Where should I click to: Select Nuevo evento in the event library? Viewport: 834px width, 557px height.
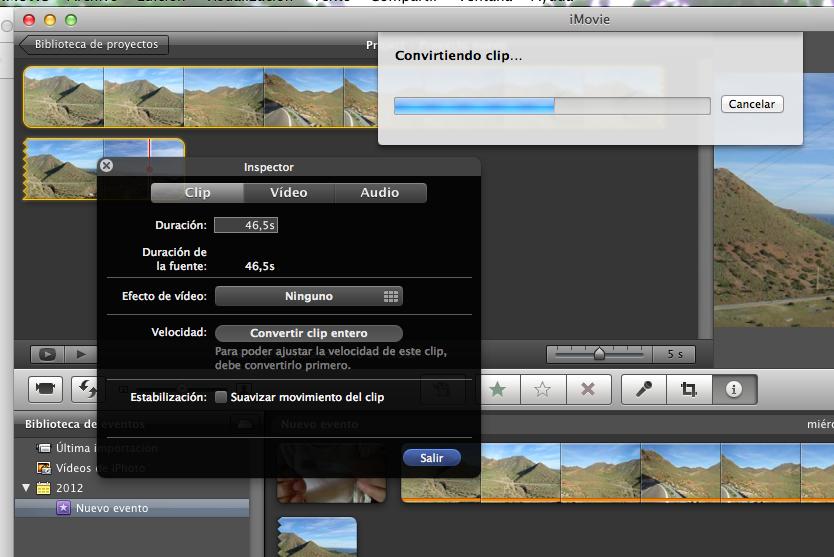[x=111, y=508]
